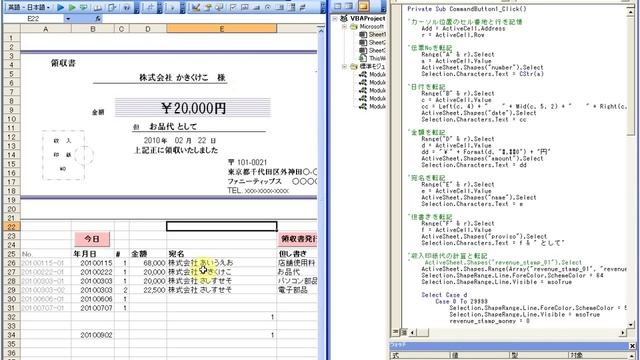This screenshot has height=360, width=640.
Task: Click the selected cell E22
Action: click(222, 226)
